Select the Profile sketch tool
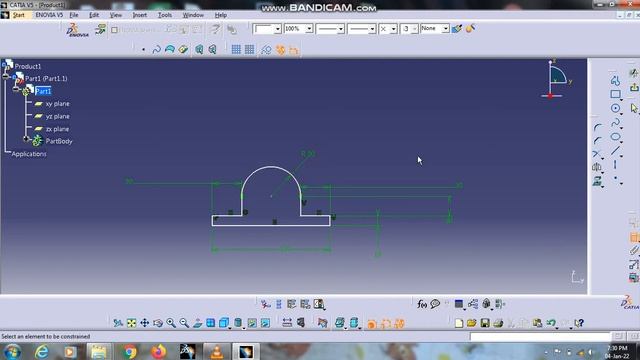 coord(615,80)
